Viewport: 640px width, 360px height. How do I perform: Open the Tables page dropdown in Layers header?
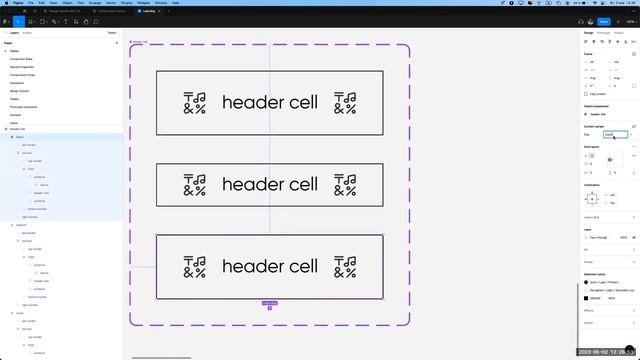[113, 33]
